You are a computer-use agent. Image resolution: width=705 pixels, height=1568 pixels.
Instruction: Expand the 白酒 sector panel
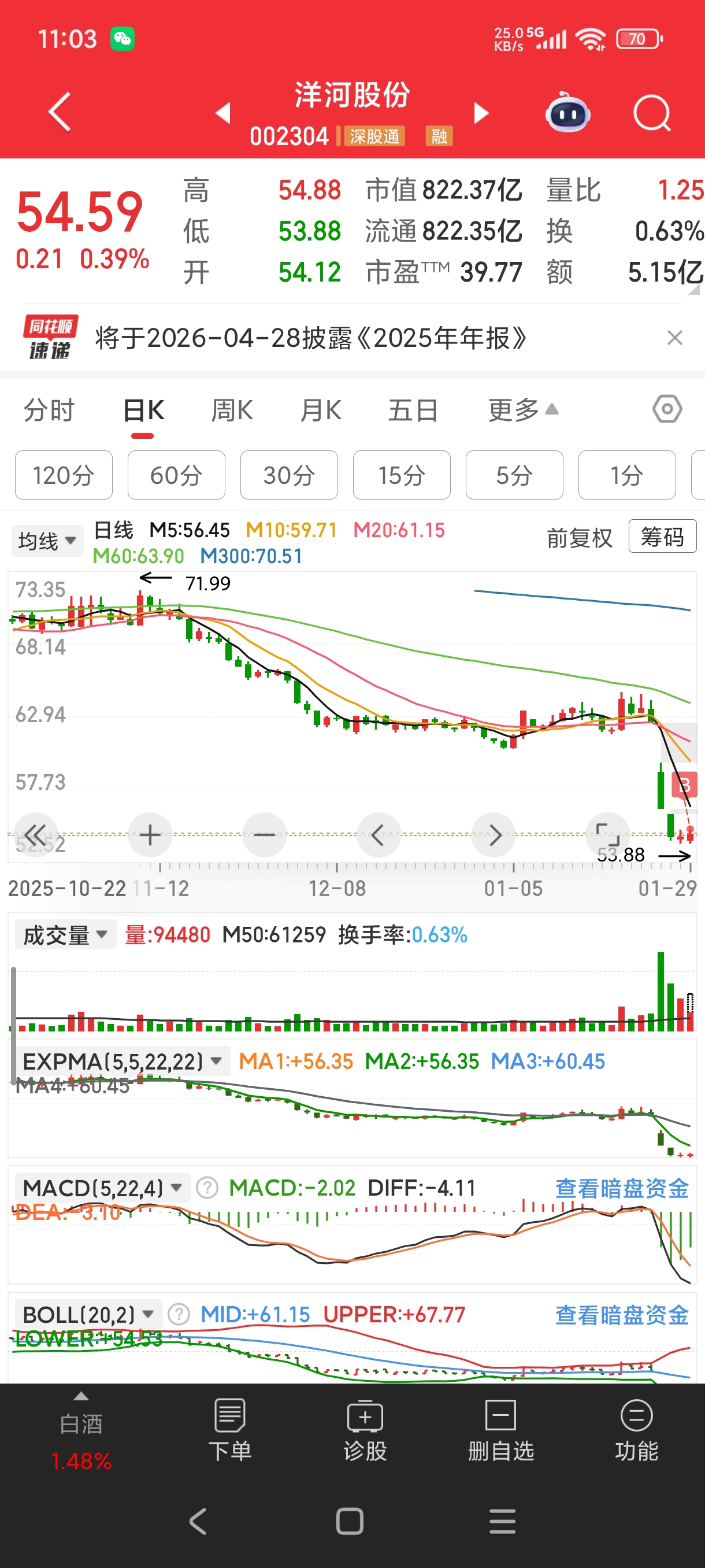click(x=81, y=1430)
